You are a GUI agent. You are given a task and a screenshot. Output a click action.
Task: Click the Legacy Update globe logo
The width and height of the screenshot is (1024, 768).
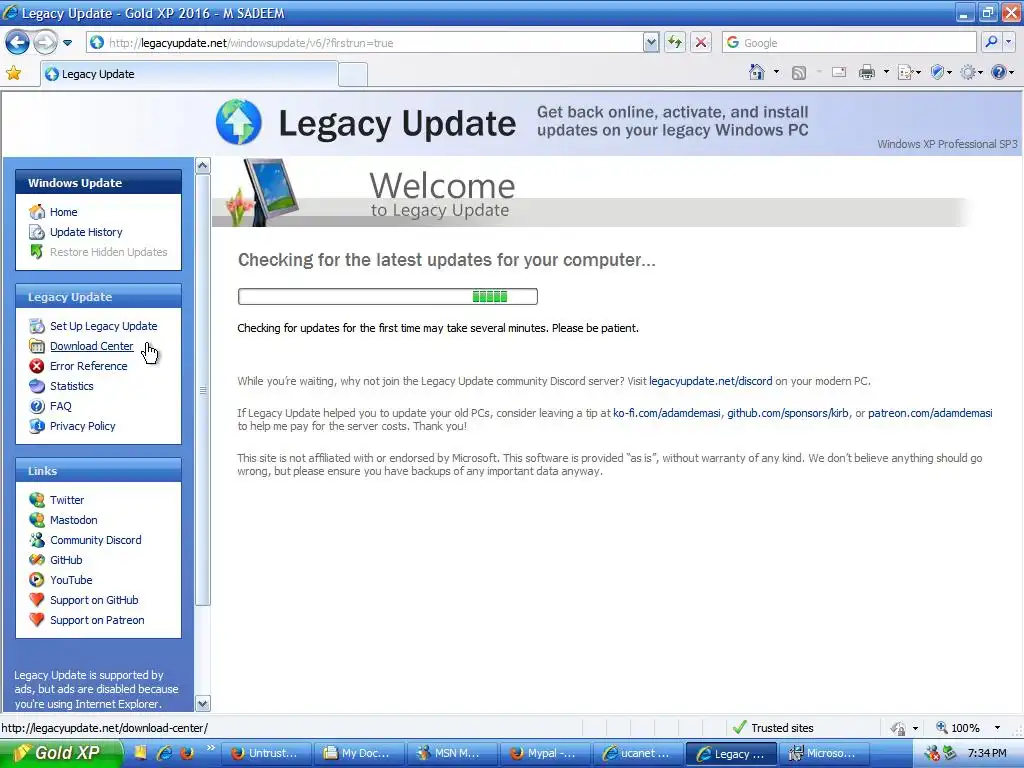(x=239, y=122)
